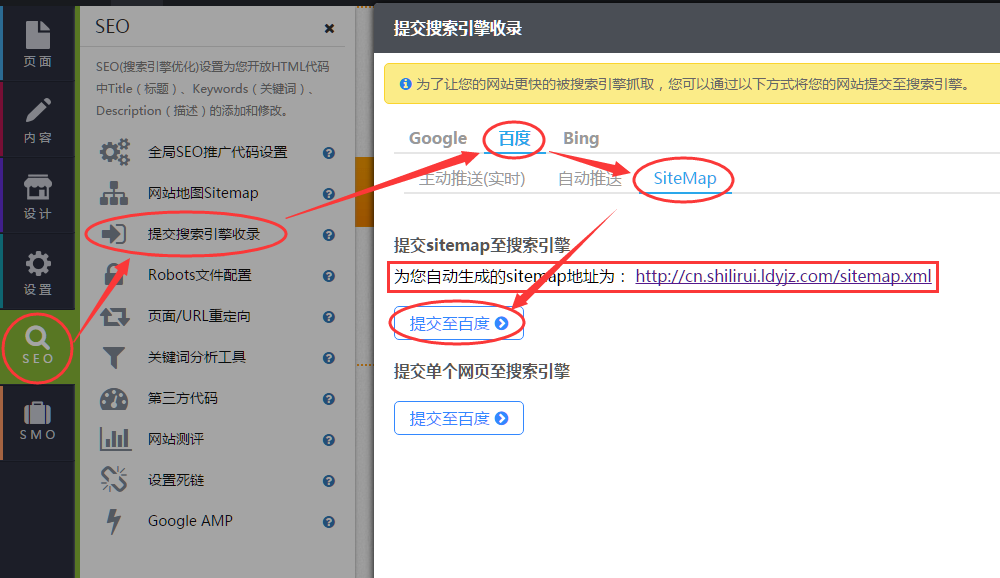Click help icon beside Robots文件配置
Image resolution: width=1000 pixels, height=578 pixels.
(x=328, y=276)
